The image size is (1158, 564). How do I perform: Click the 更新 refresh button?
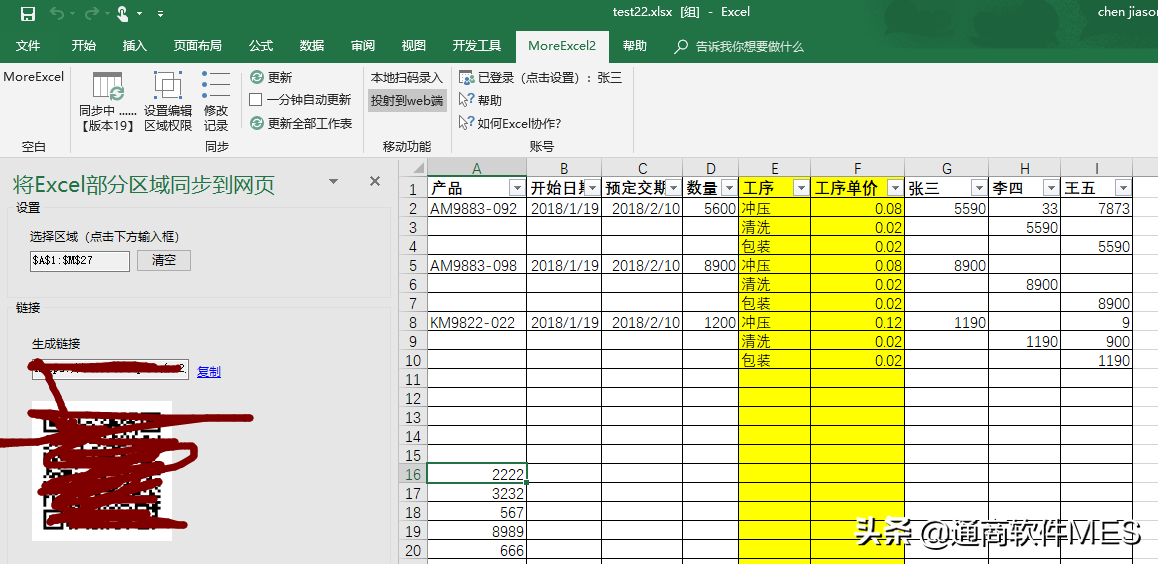271,78
